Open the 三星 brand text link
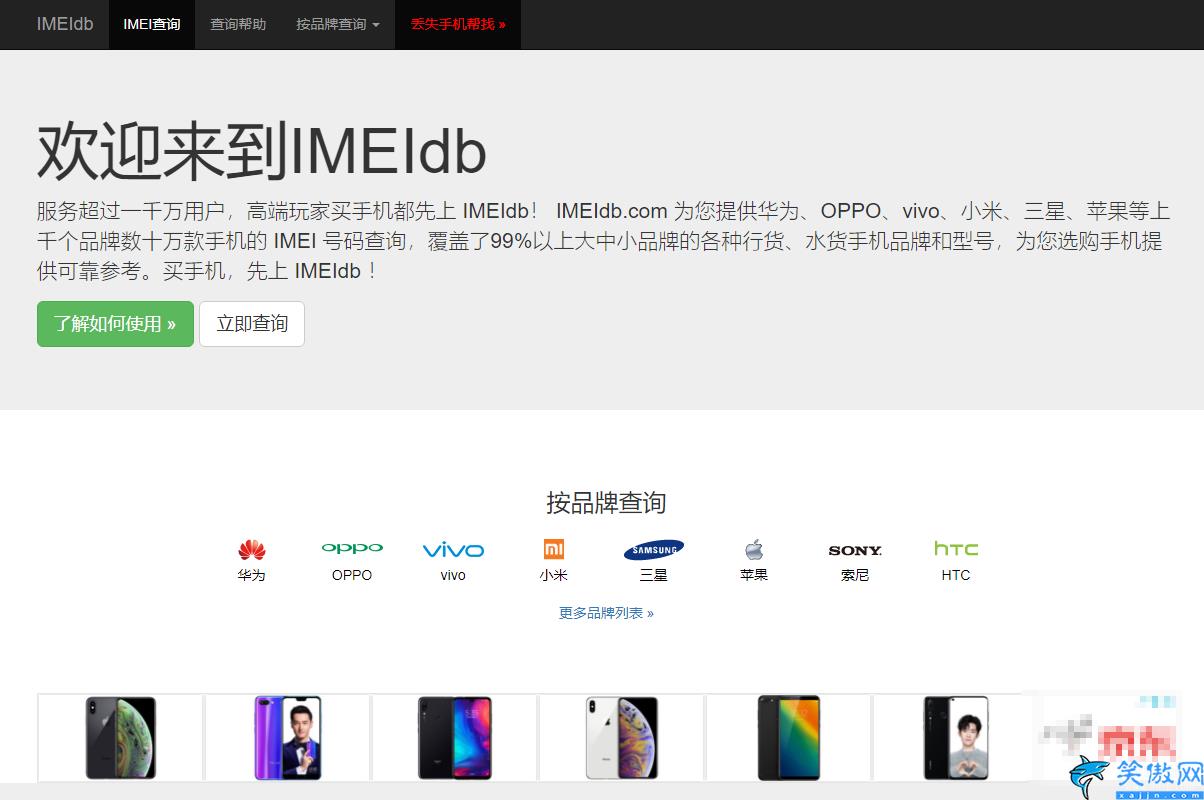Image resolution: width=1204 pixels, height=800 pixels. [654, 575]
